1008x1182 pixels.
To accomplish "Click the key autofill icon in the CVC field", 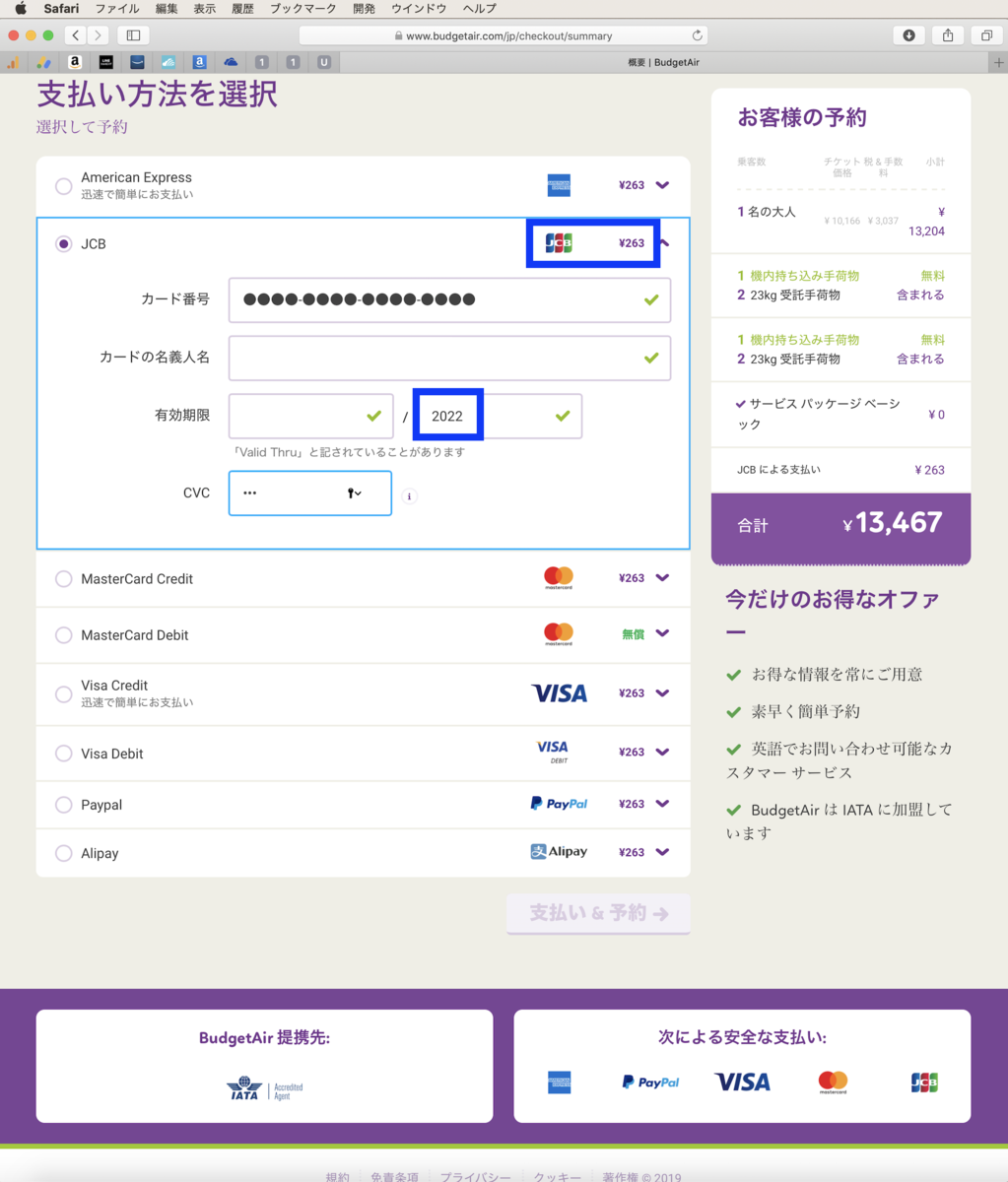I will pos(355,492).
